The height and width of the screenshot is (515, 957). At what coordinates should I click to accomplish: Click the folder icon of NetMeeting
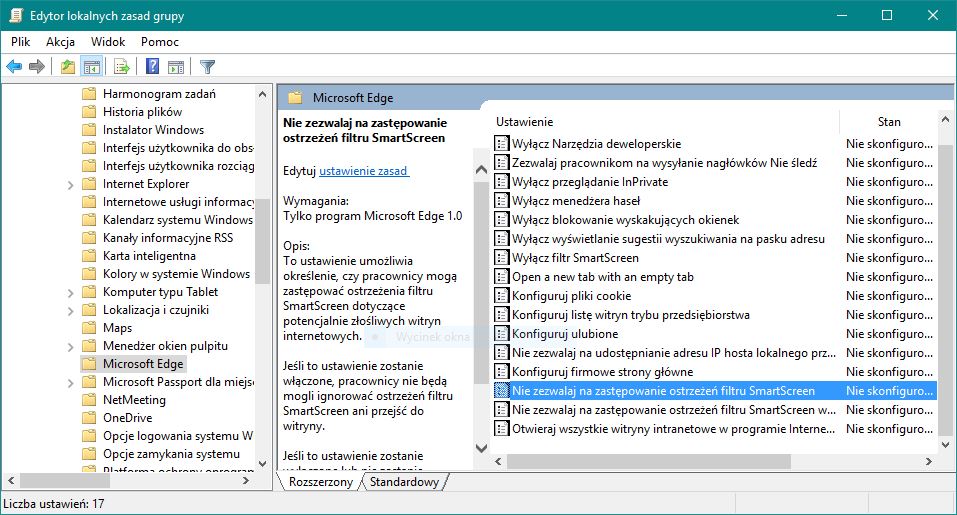pyautogui.click(x=89, y=400)
